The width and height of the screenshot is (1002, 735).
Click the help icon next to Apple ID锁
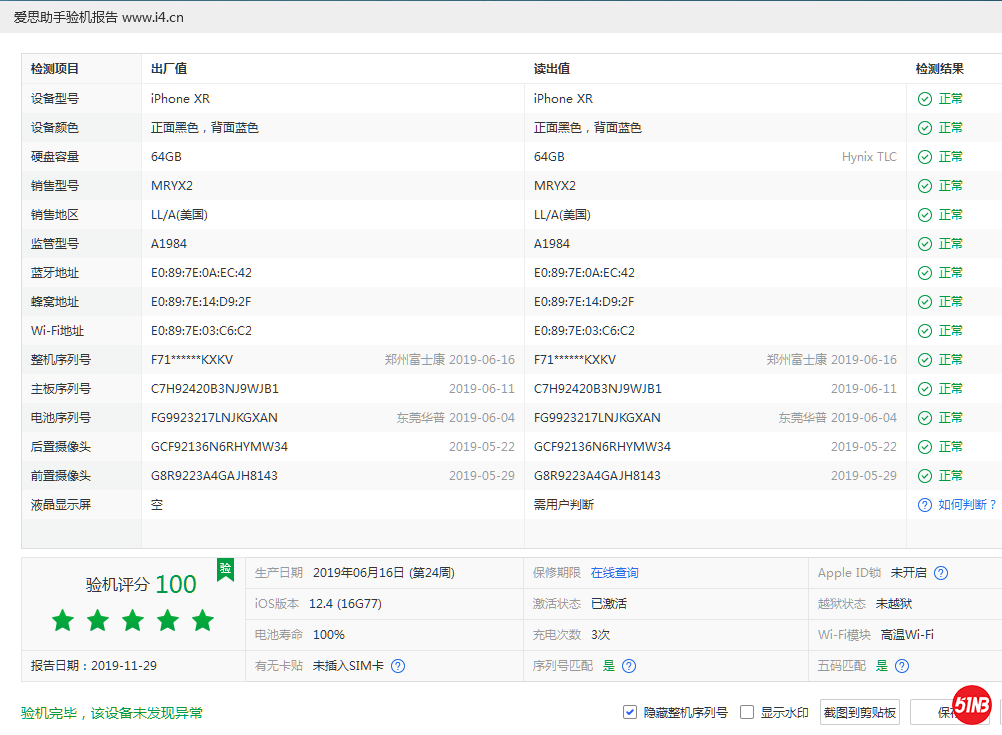[941, 573]
